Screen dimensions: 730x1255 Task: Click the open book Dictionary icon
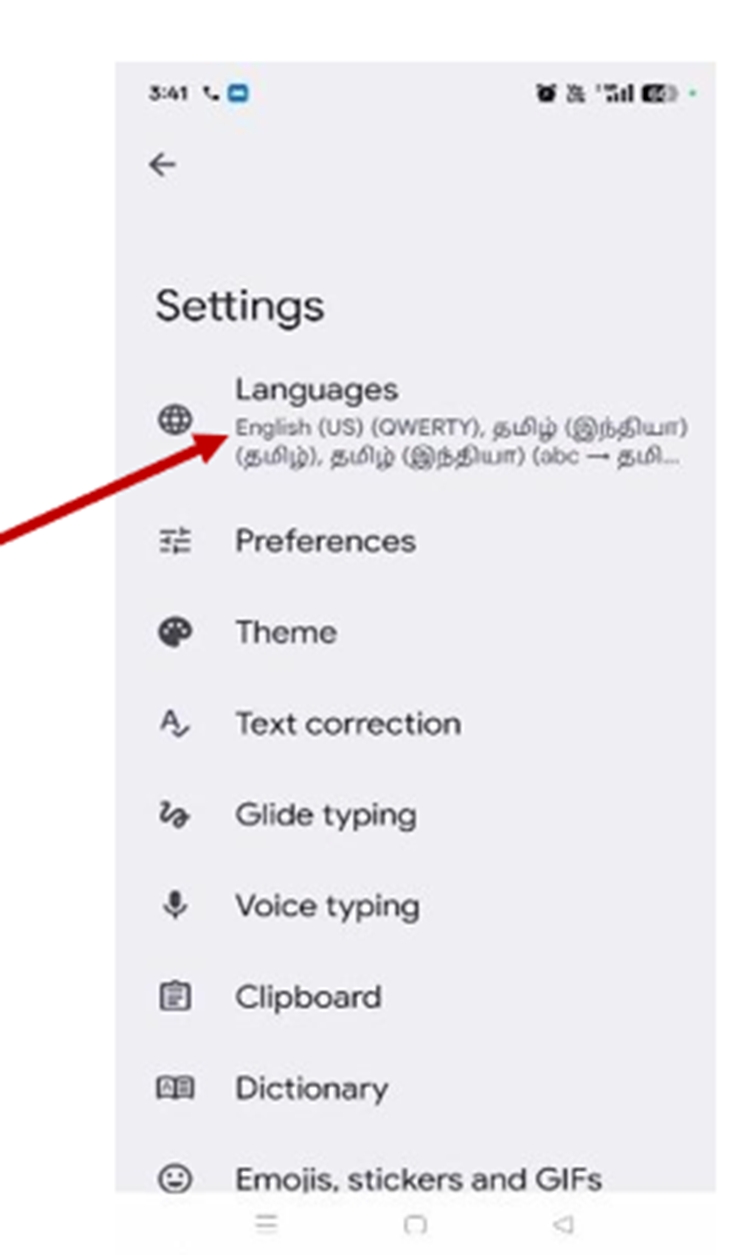pos(175,1088)
